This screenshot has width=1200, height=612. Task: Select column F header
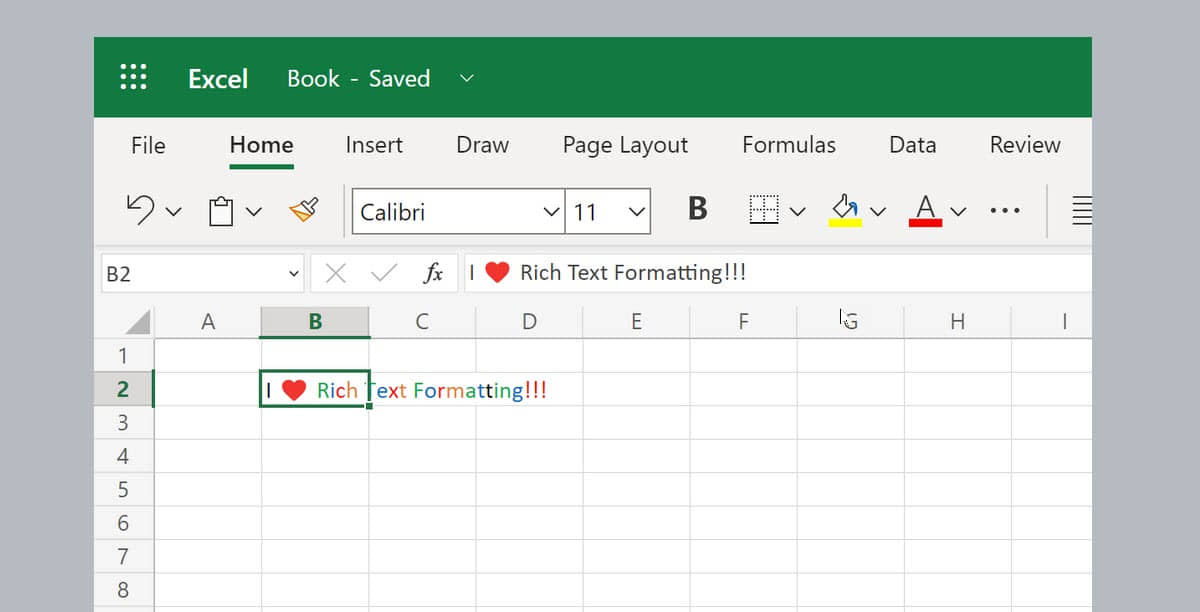743,322
